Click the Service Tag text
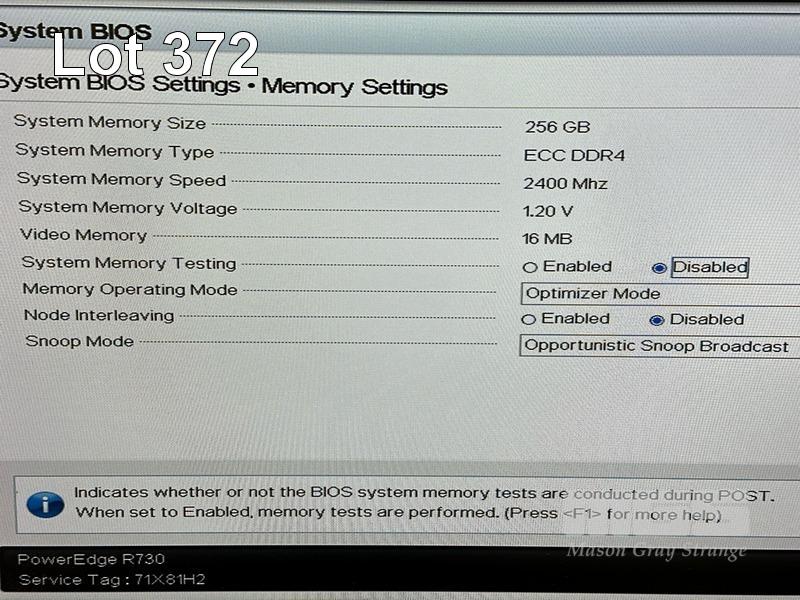 point(112,580)
